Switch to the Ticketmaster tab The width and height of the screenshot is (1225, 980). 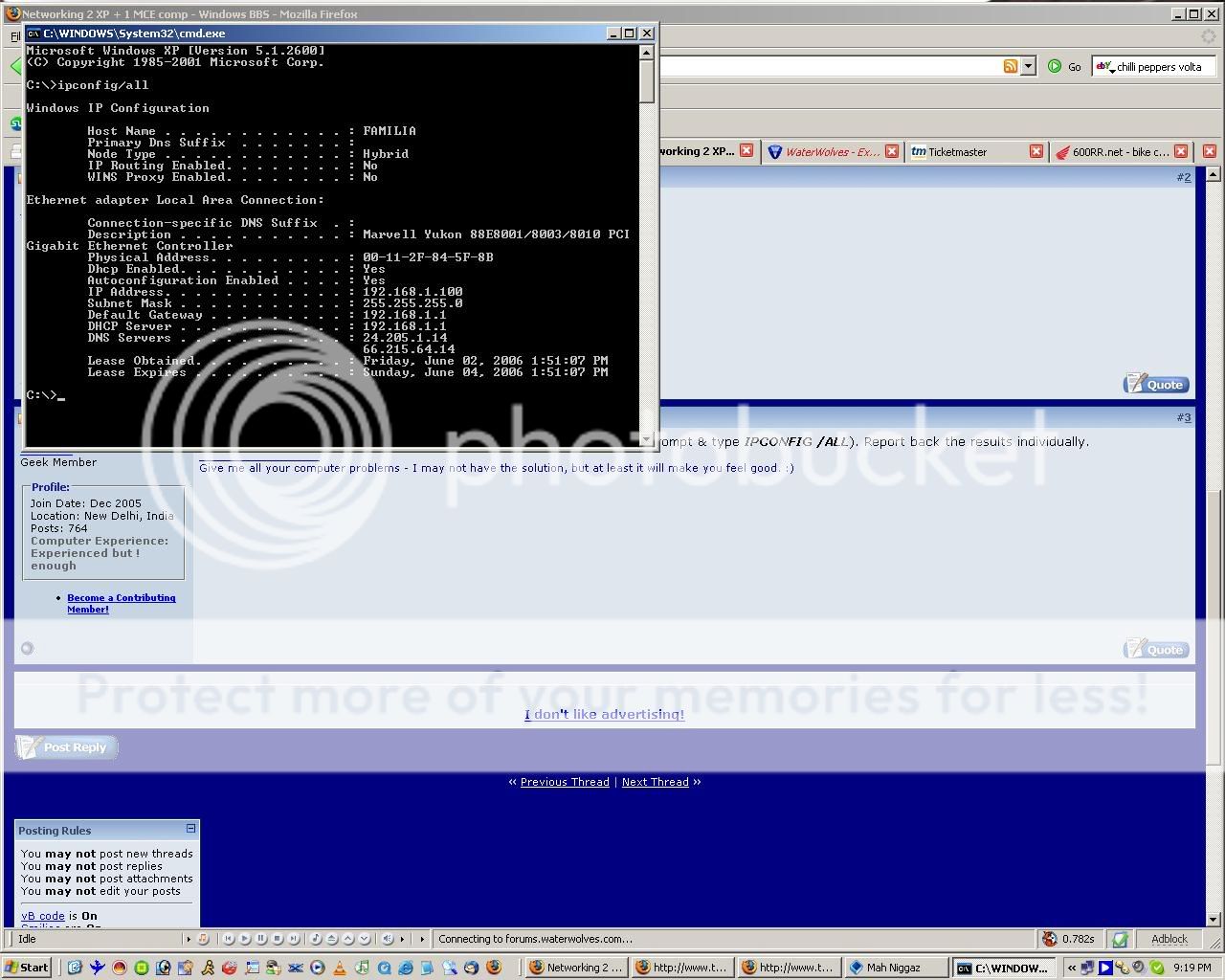[975, 151]
